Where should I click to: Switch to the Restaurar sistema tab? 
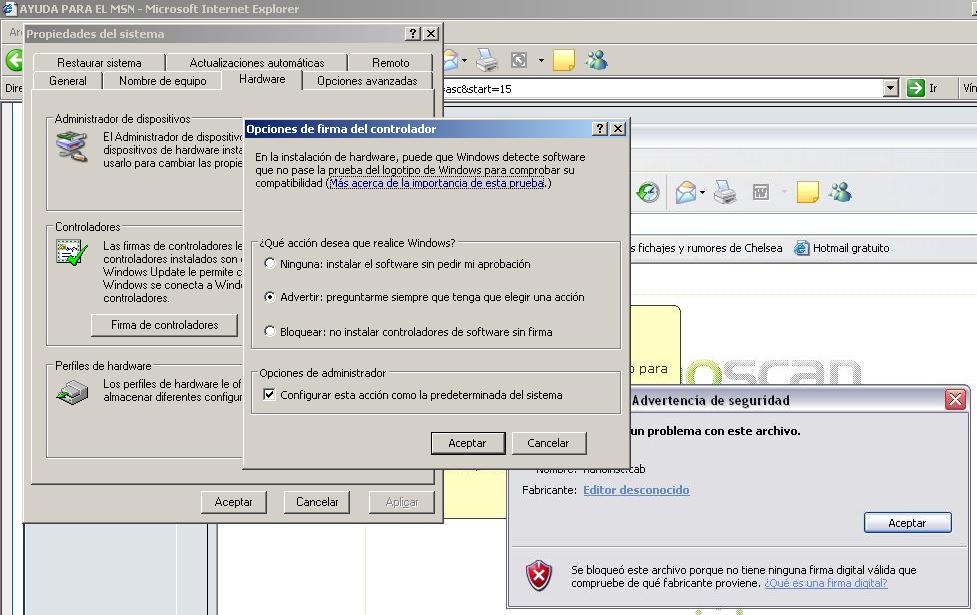[99, 62]
